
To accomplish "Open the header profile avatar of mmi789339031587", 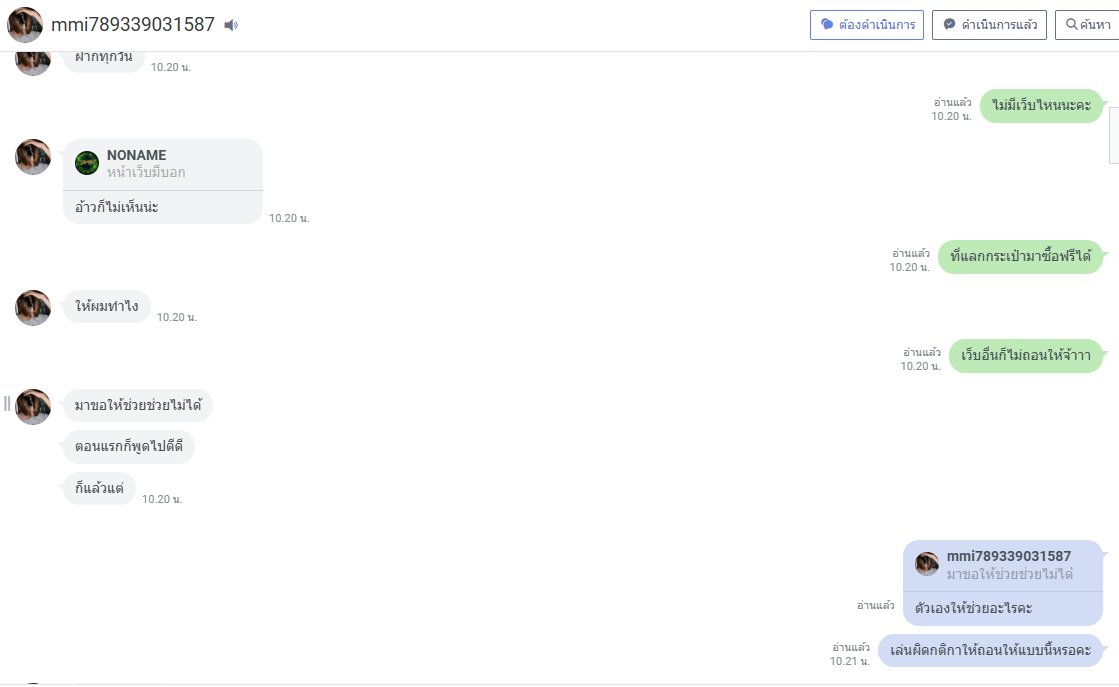I will pyautogui.click(x=25, y=25).
